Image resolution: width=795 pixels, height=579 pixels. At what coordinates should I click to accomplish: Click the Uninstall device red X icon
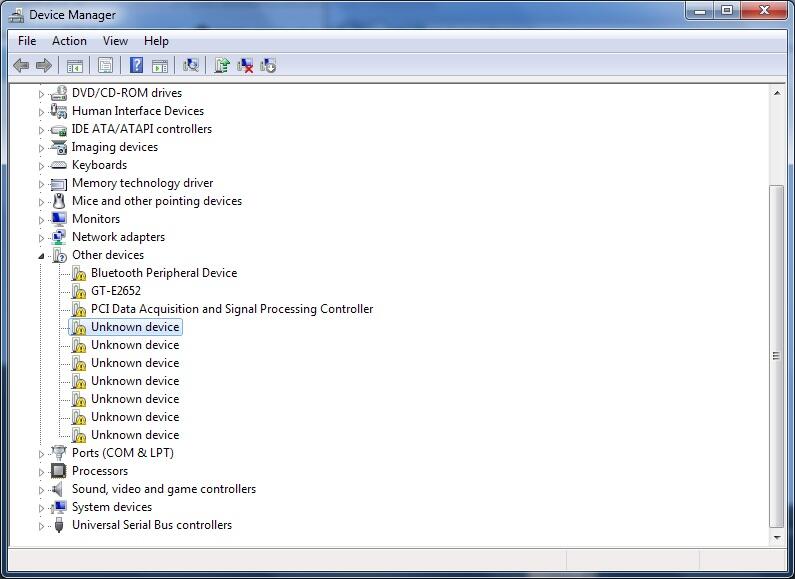tap(245, 65)
